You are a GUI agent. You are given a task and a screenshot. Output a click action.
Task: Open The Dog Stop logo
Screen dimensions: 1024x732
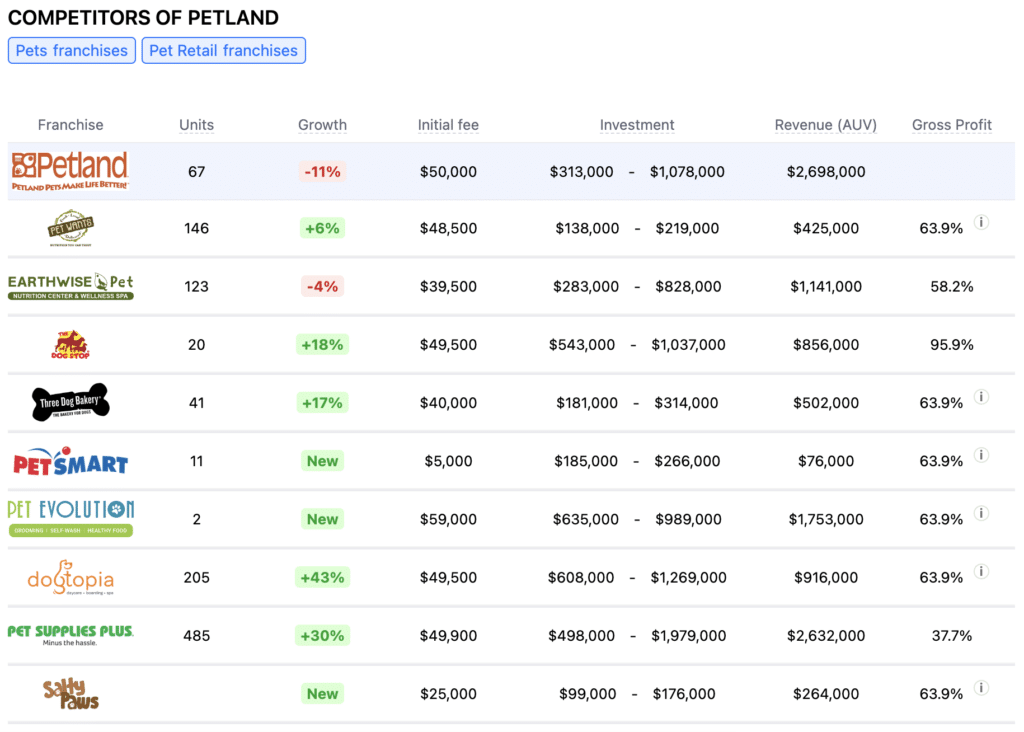71,344
